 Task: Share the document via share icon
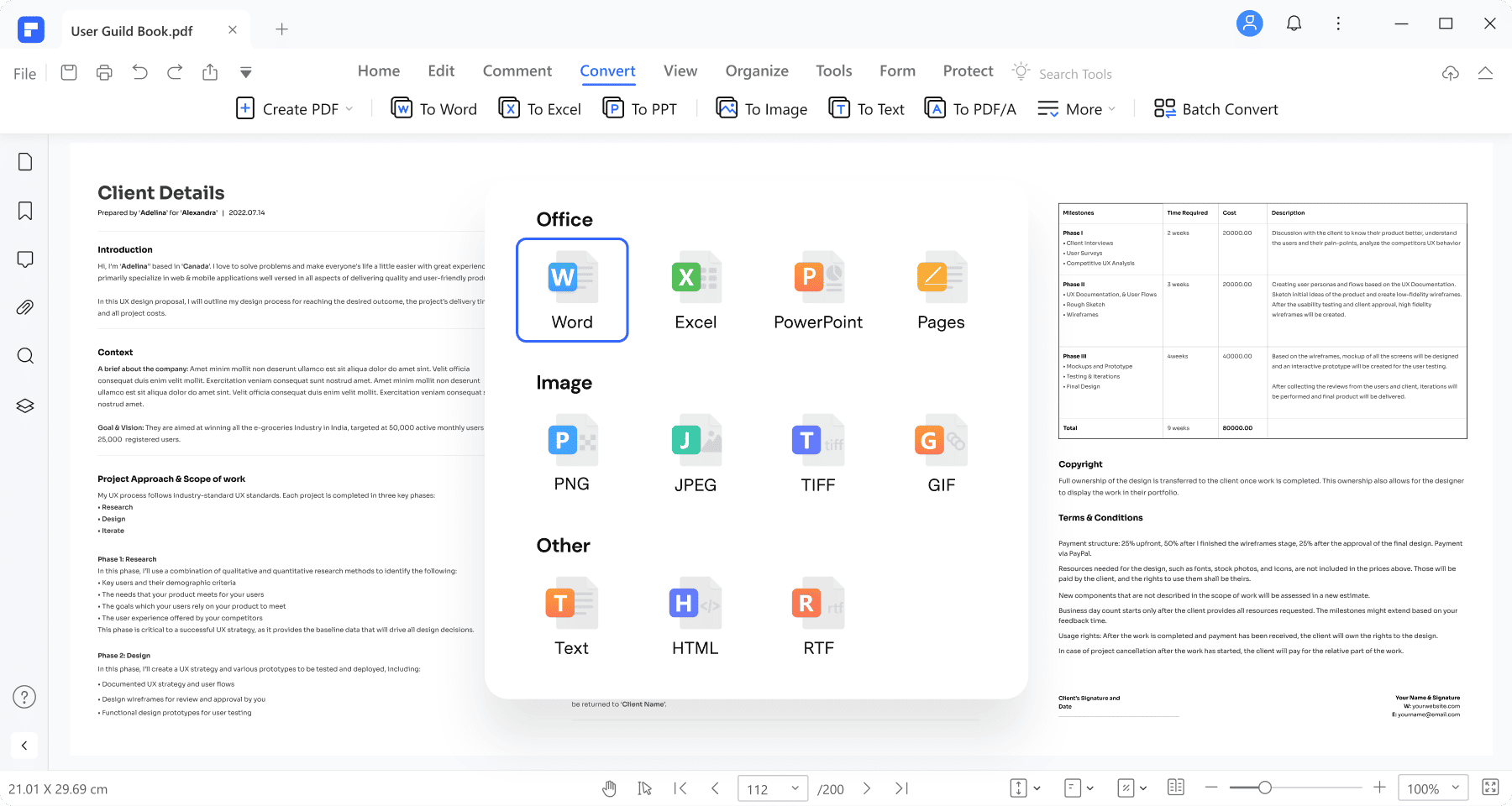pyautogui.click(x=210, y=72)
